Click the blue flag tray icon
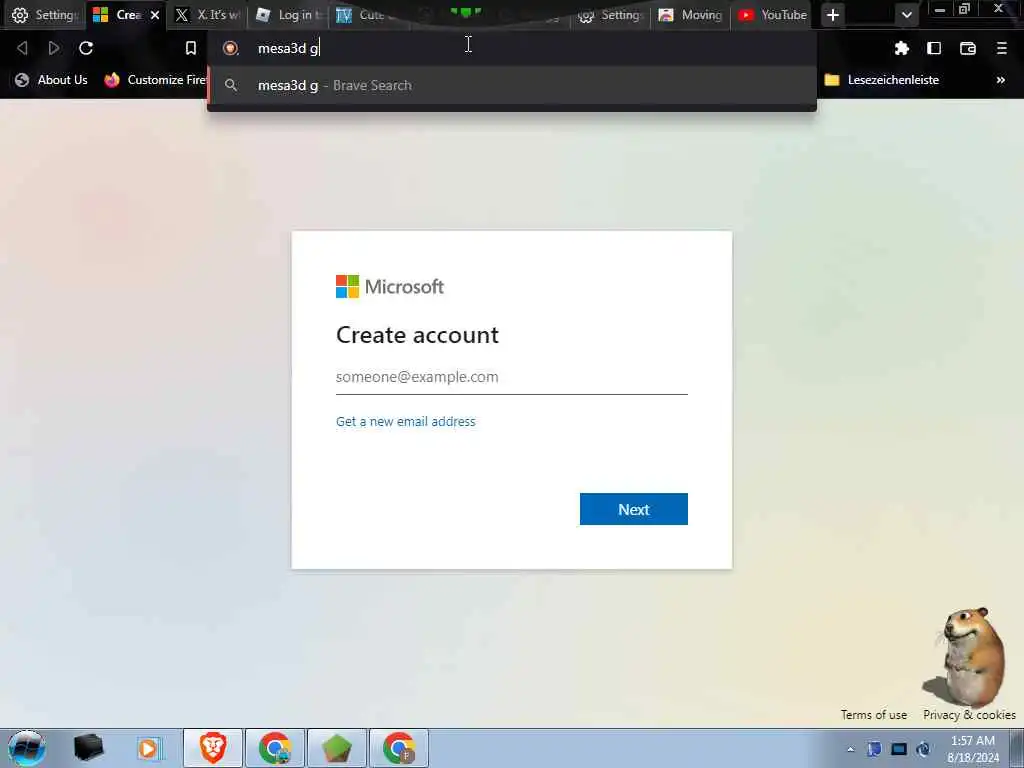The width and height of the screenshot is (1024, 768). coord(874,749)
